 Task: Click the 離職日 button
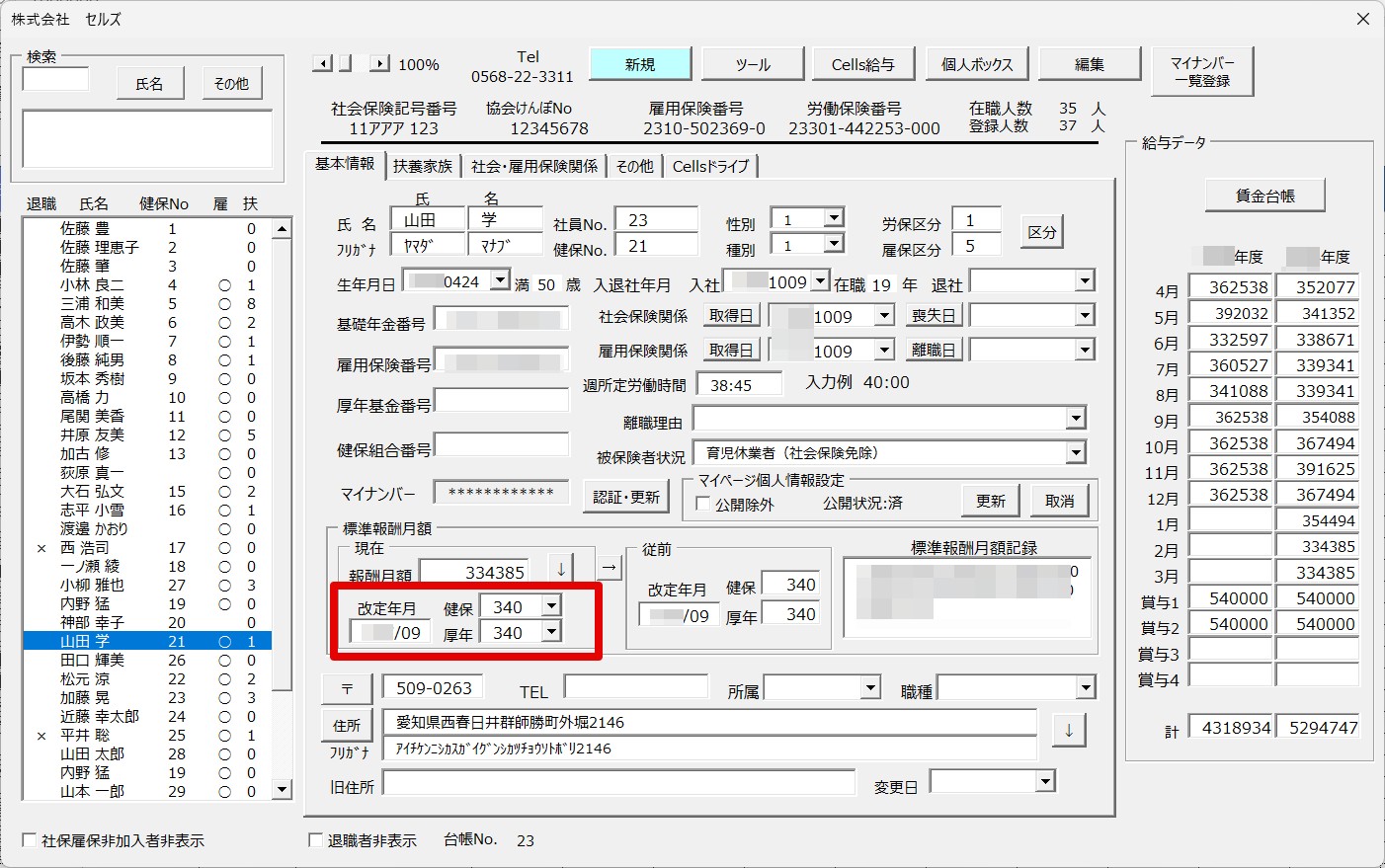(935, 350)
